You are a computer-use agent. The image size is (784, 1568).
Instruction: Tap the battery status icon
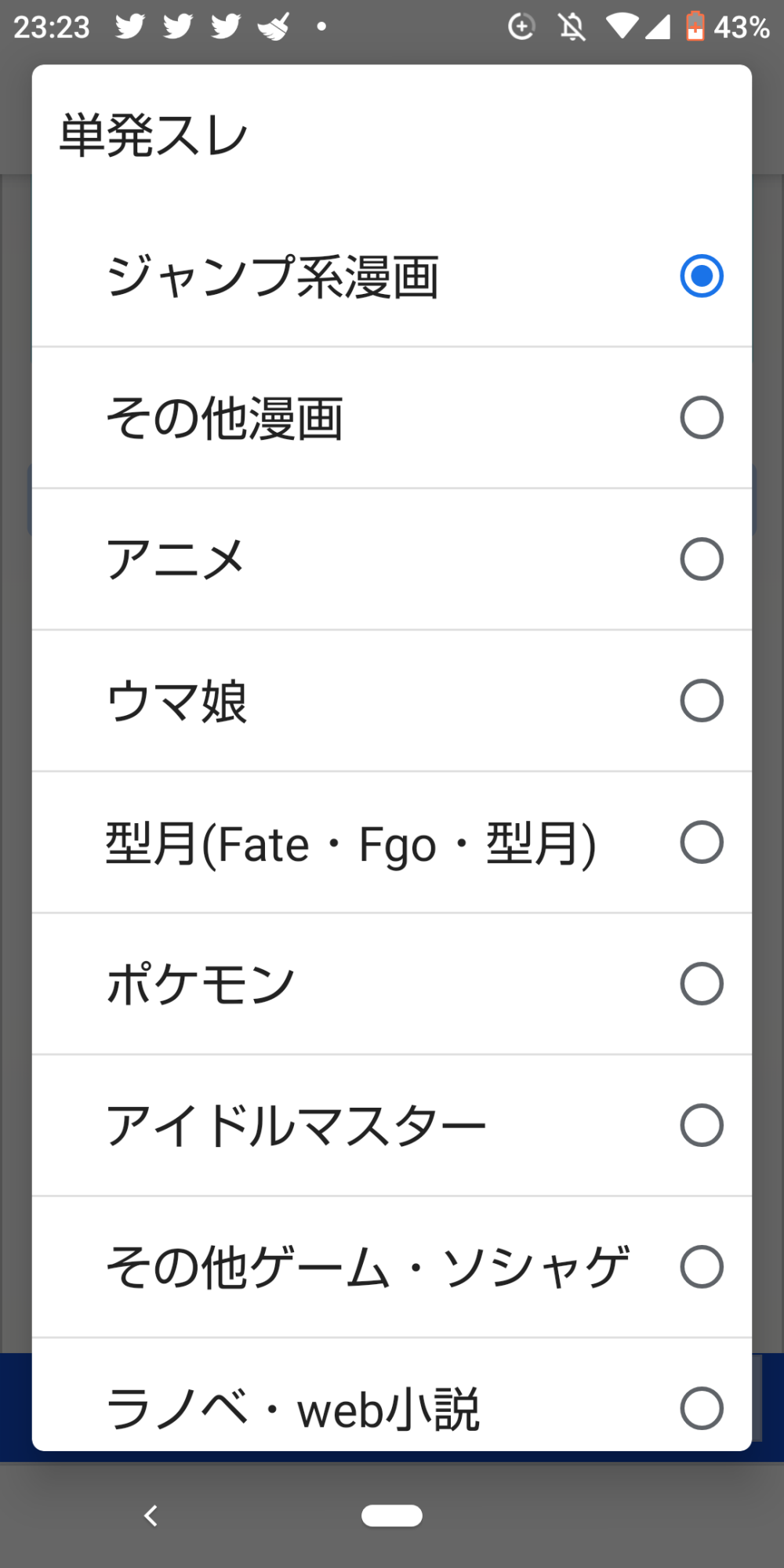point(695,27)
